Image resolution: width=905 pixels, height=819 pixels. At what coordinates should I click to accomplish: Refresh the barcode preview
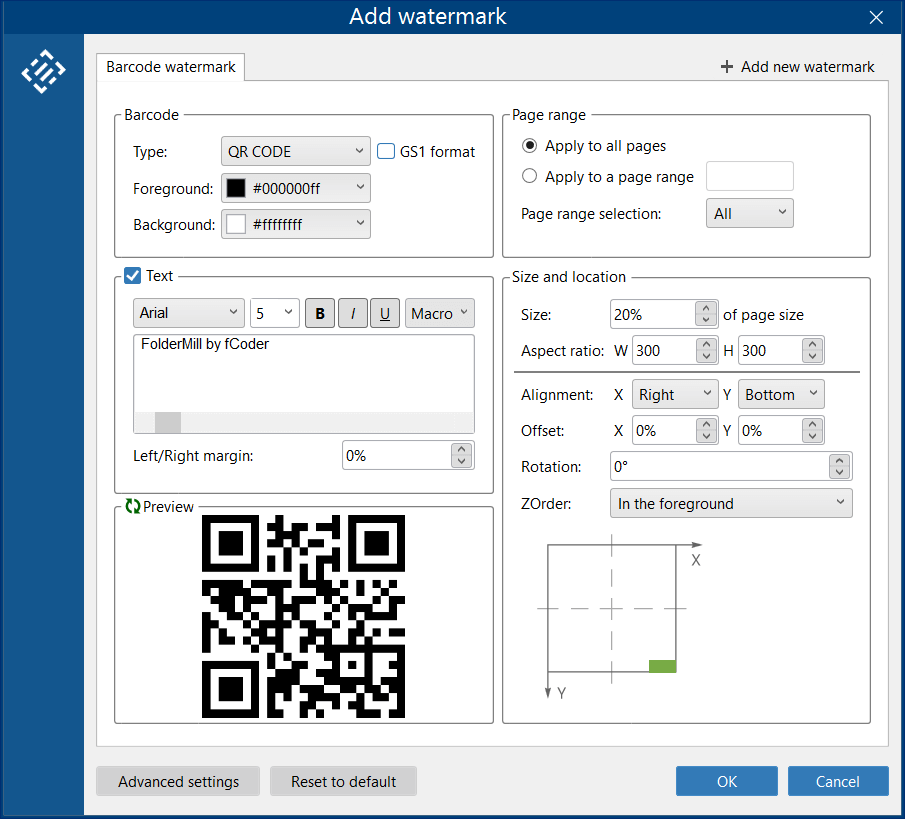[133, 506]
